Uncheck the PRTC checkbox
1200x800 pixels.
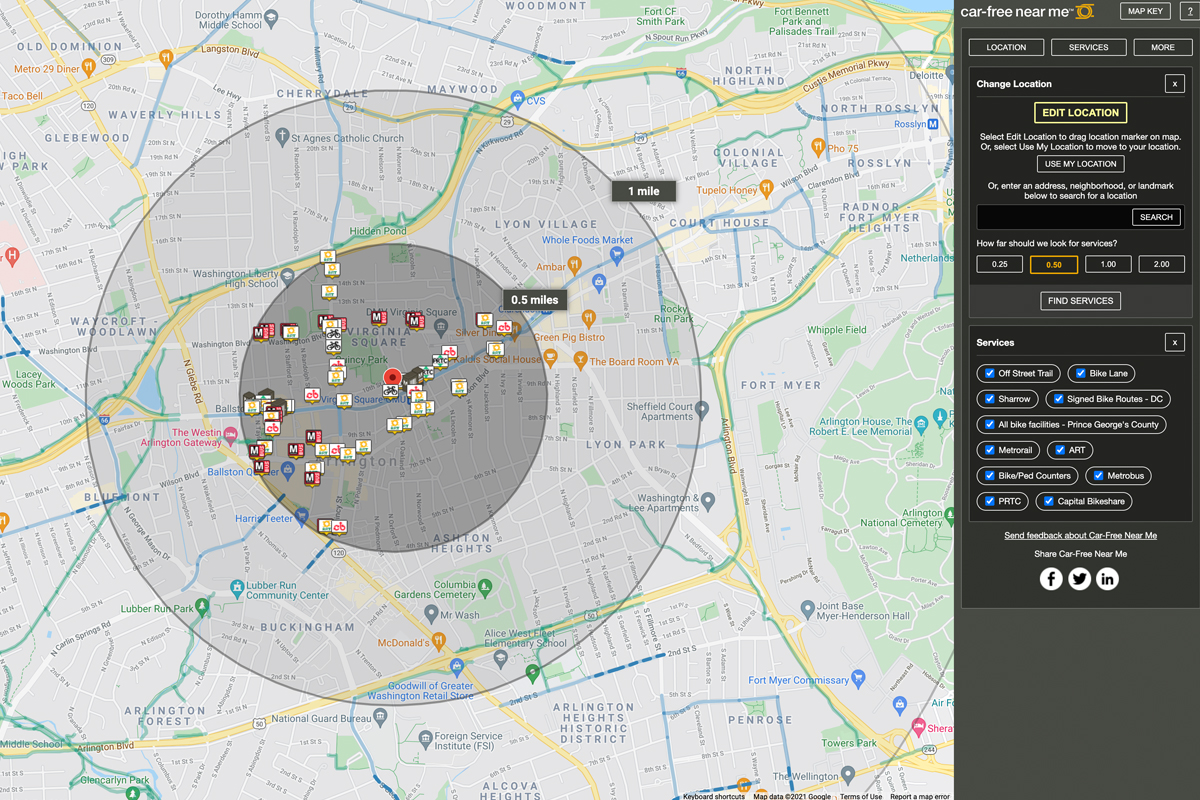(x=990, y=502)
